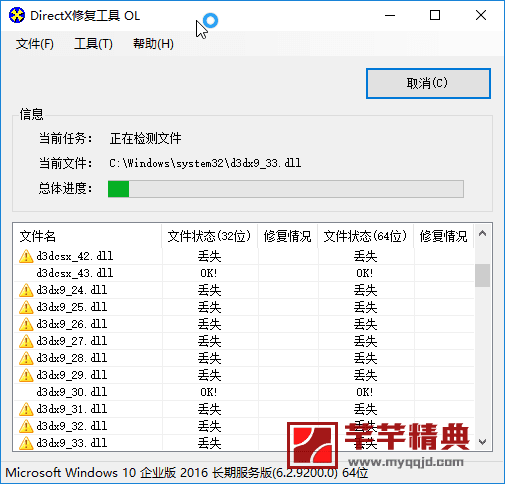Click the last 修复情况 column header
Viewport: 505px width, 484px height.
[443, 236]
